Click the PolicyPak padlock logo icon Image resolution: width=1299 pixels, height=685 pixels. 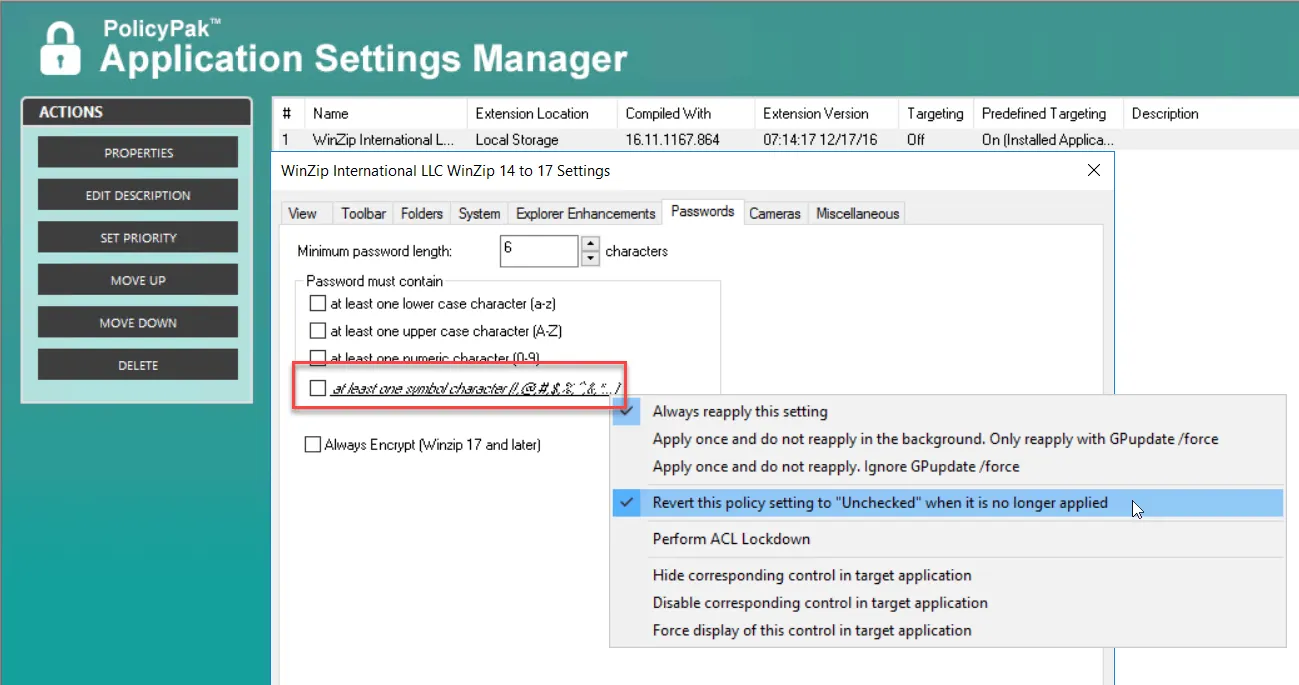point(59,47)
